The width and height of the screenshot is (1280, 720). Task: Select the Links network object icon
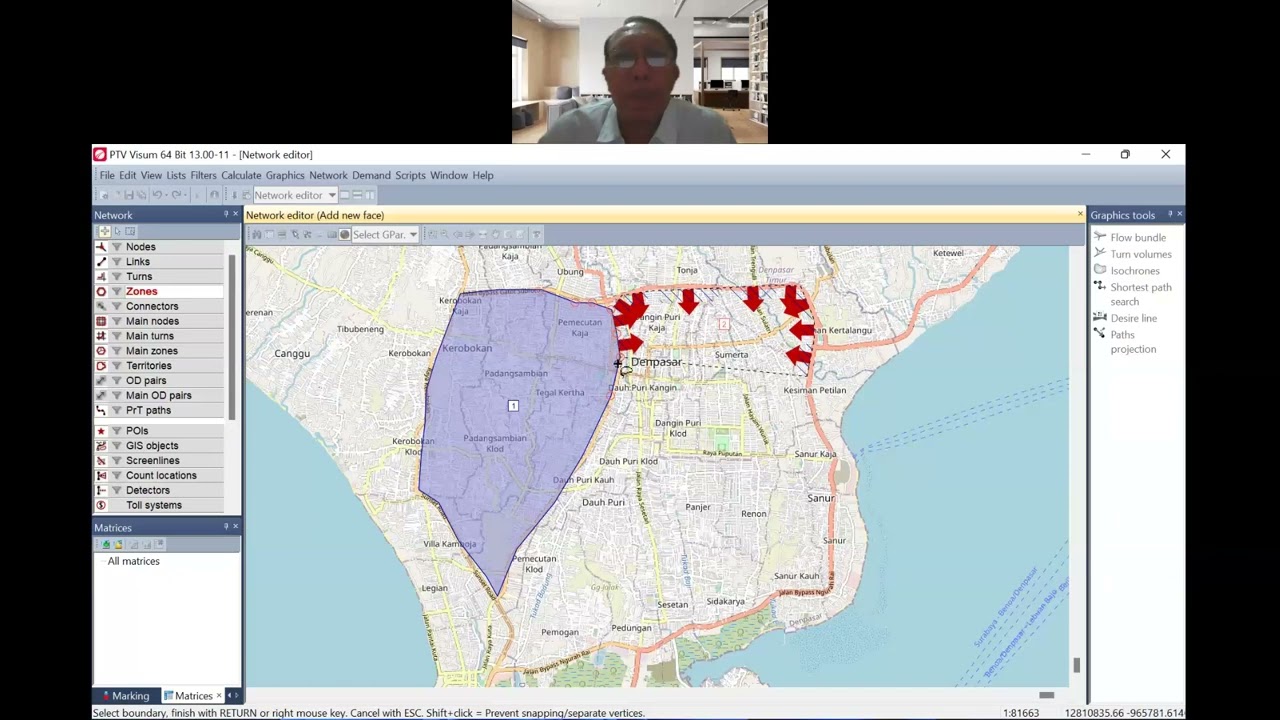[101, 262]
